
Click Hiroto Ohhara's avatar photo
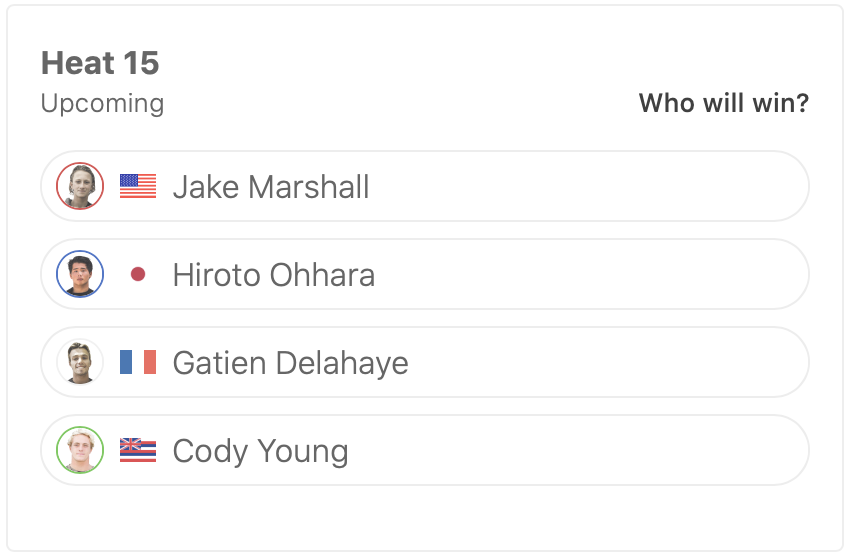(x=80, y=274)
